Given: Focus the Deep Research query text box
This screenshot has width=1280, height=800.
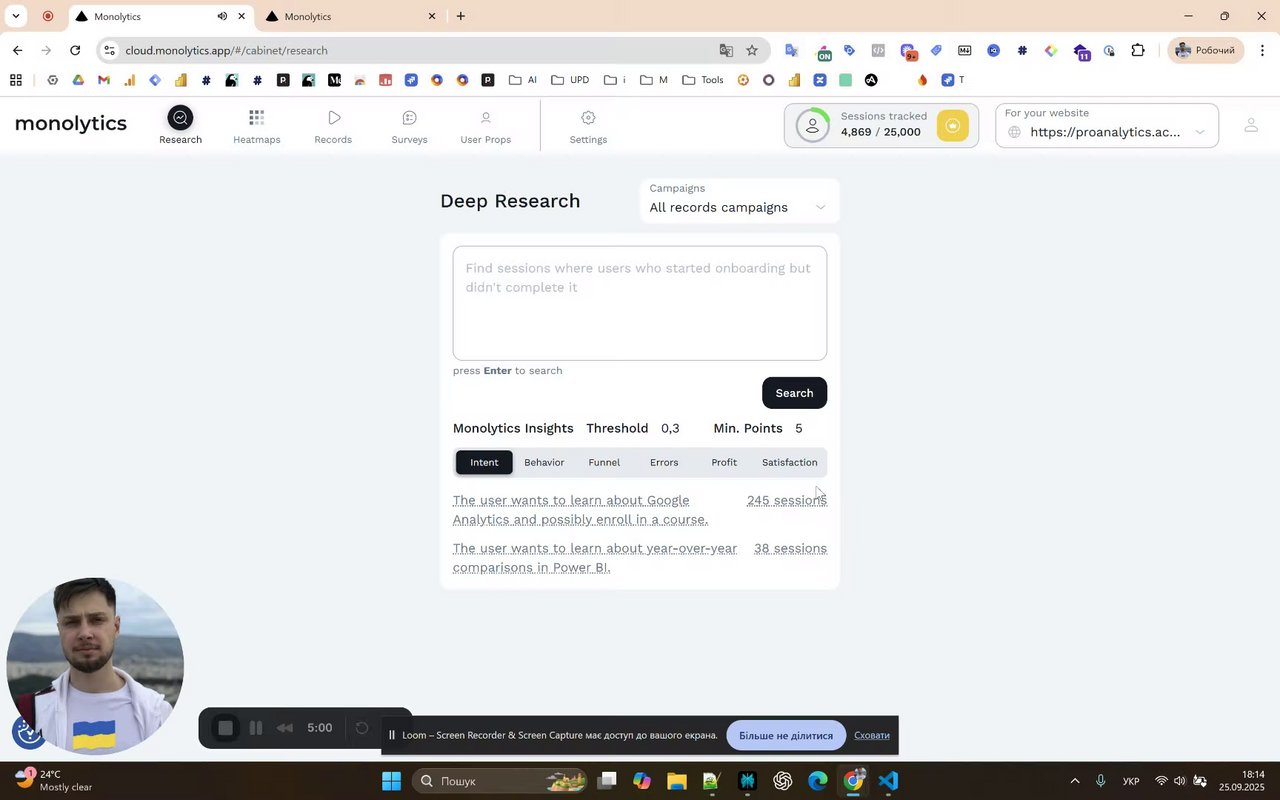Looking at the screenshot, I should pos(640,303).
